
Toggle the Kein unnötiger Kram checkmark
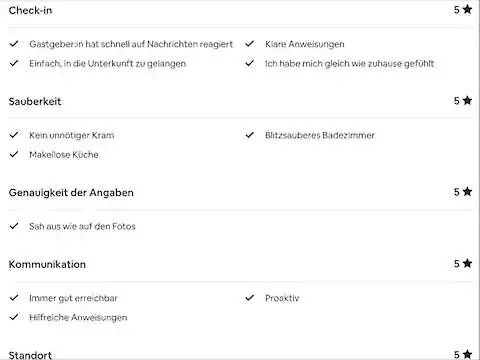(x=14, y=135)
